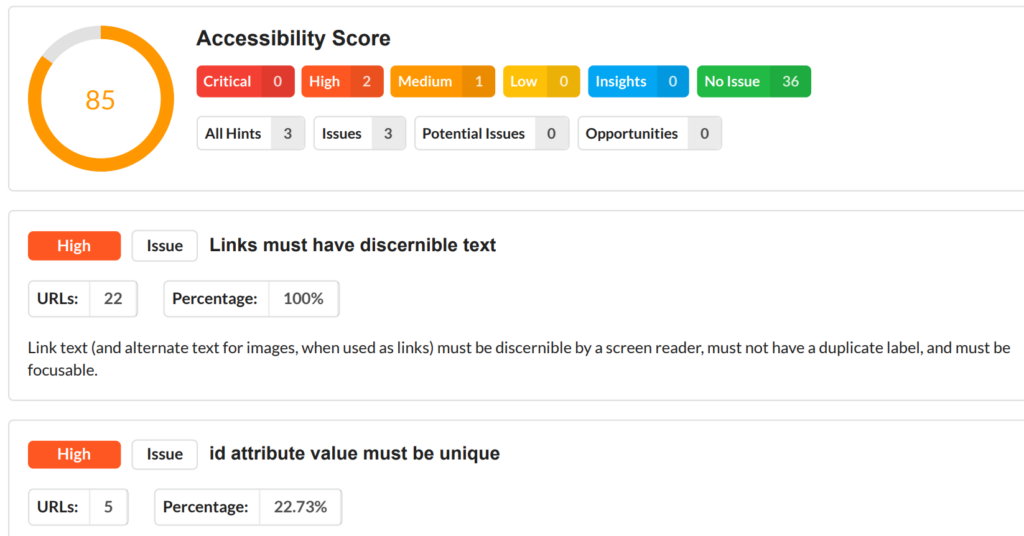The height and width of the screenshot is (536, 1024).
Task: Click the link text description paragraph
Action: pos(519,358)
